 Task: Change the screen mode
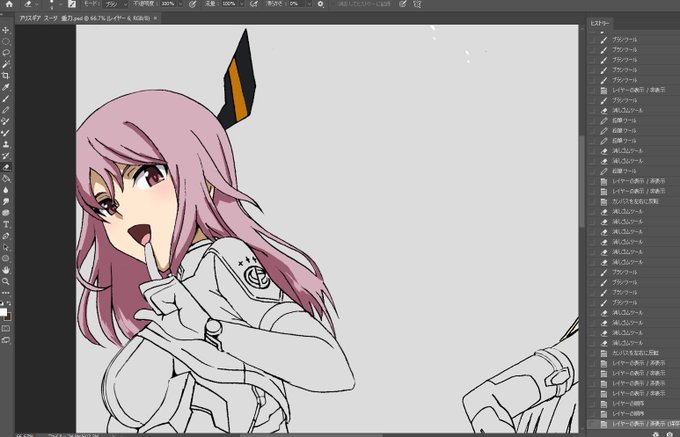click(6, 340)
